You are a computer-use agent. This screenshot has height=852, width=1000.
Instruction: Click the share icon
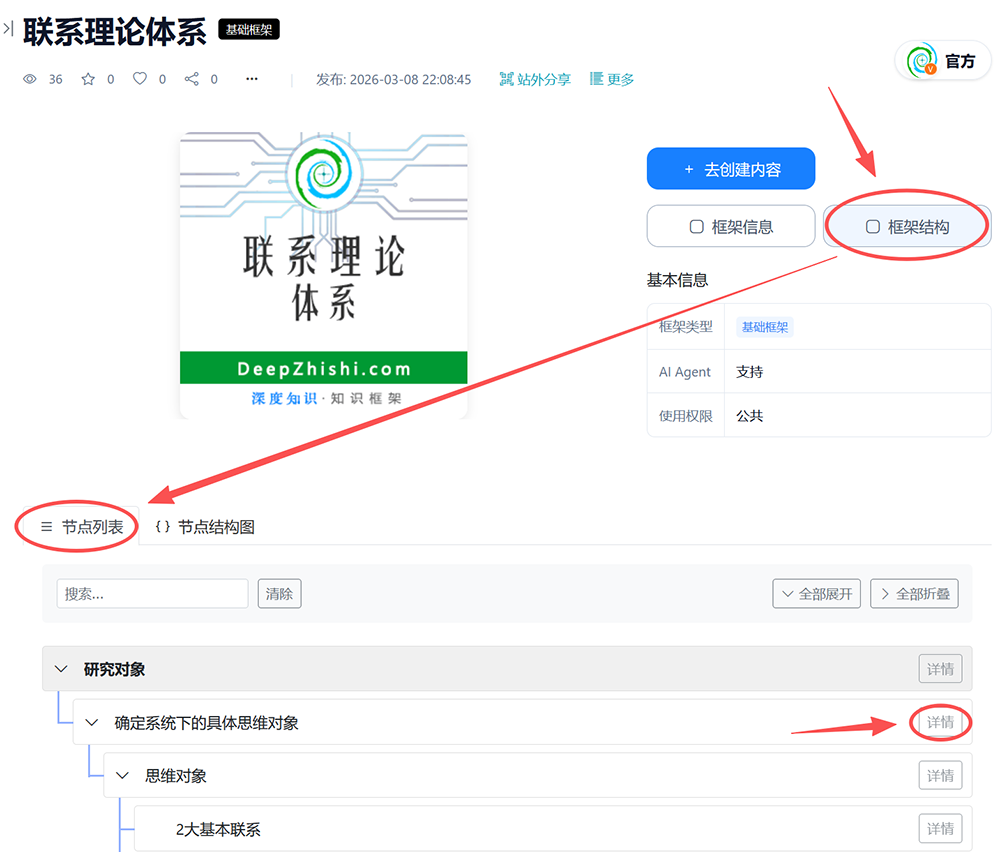click(191, 79)
